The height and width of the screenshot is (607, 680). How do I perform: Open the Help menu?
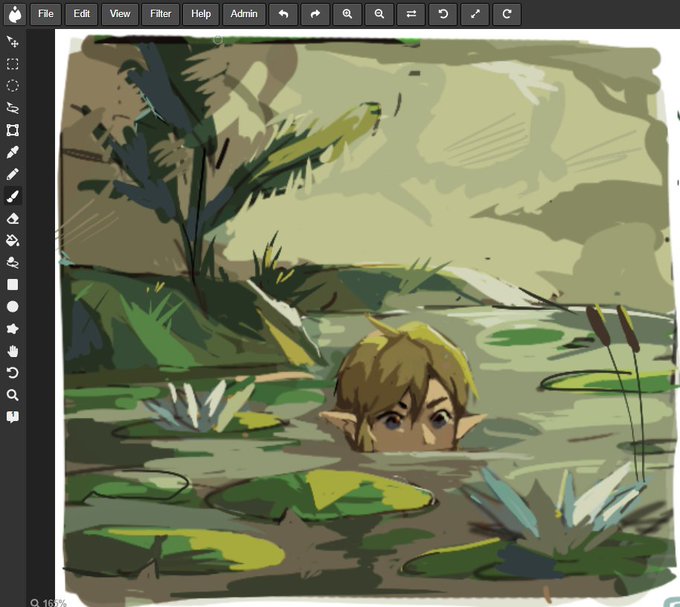tap(201, 14)
